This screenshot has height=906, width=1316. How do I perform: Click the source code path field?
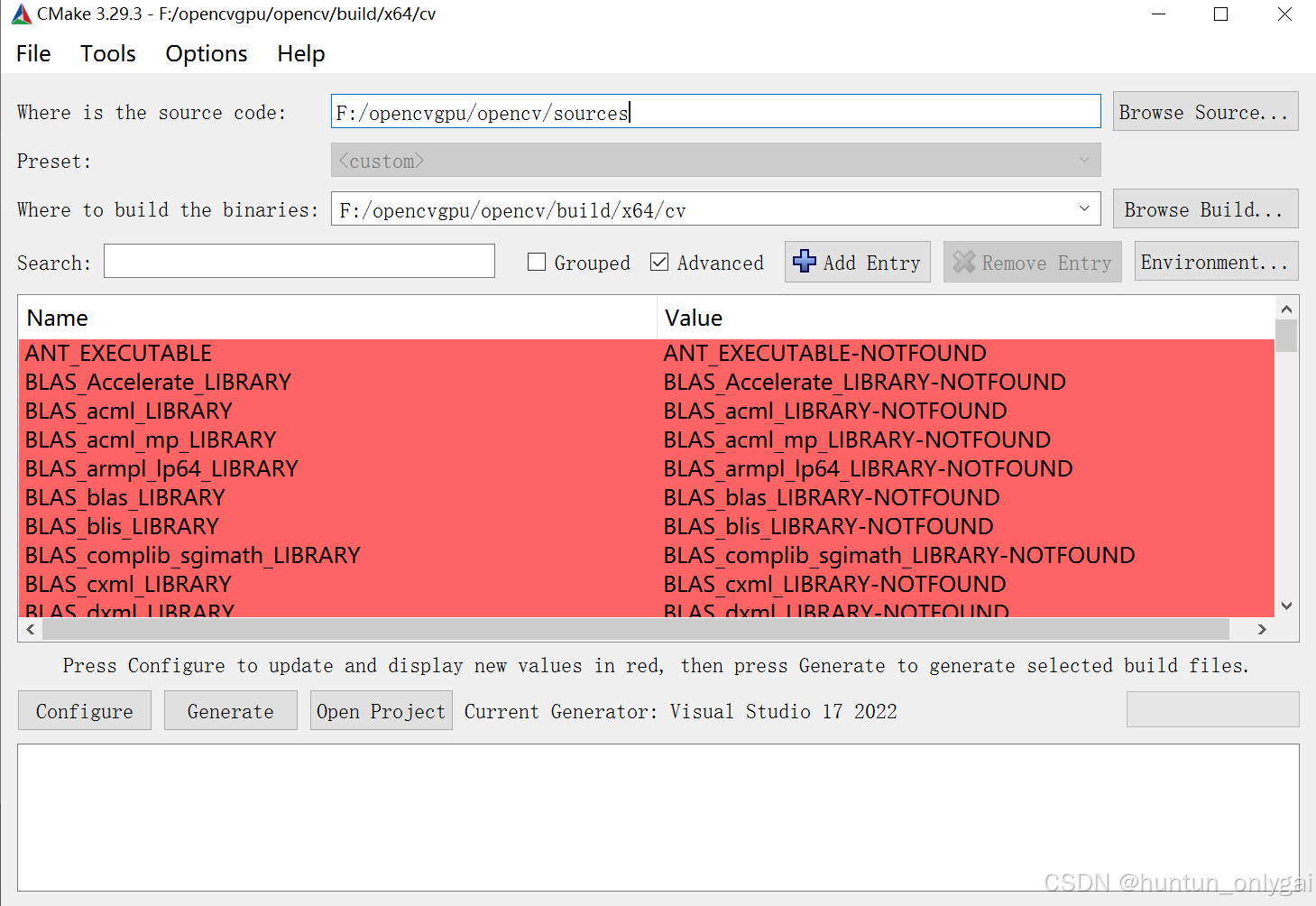tap(715, 112)
